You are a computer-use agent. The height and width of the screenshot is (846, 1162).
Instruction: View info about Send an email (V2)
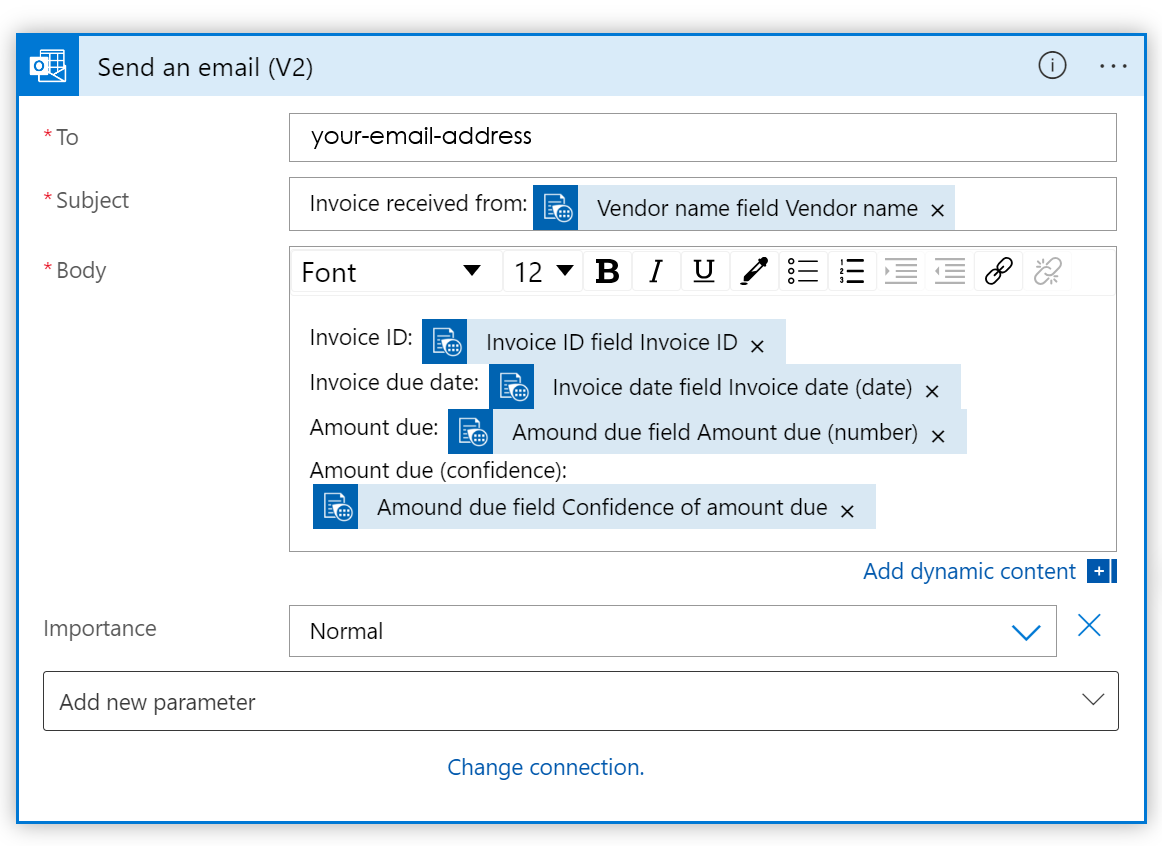1052,66
